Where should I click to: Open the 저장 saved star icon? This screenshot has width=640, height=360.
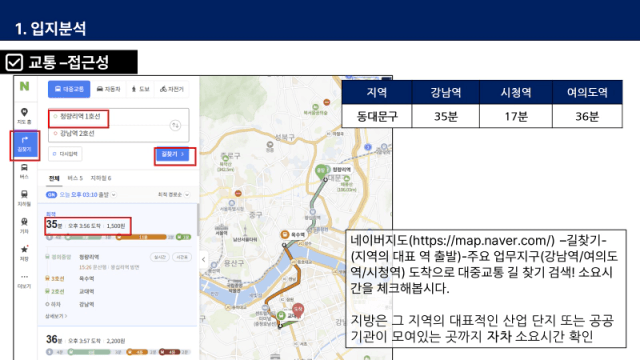tap(24, 253)
